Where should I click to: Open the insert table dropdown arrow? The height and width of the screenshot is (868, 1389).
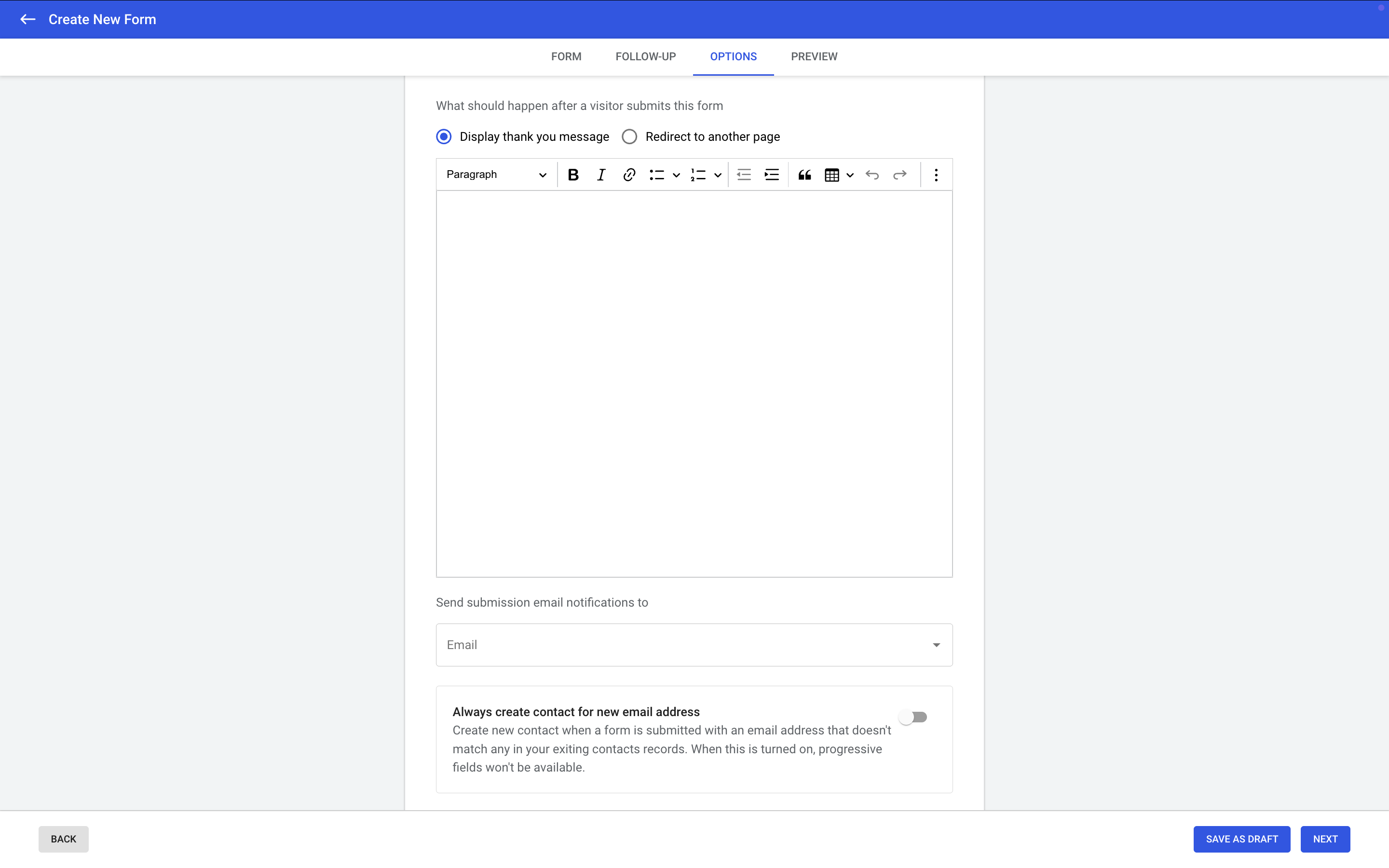click(850, 175)
